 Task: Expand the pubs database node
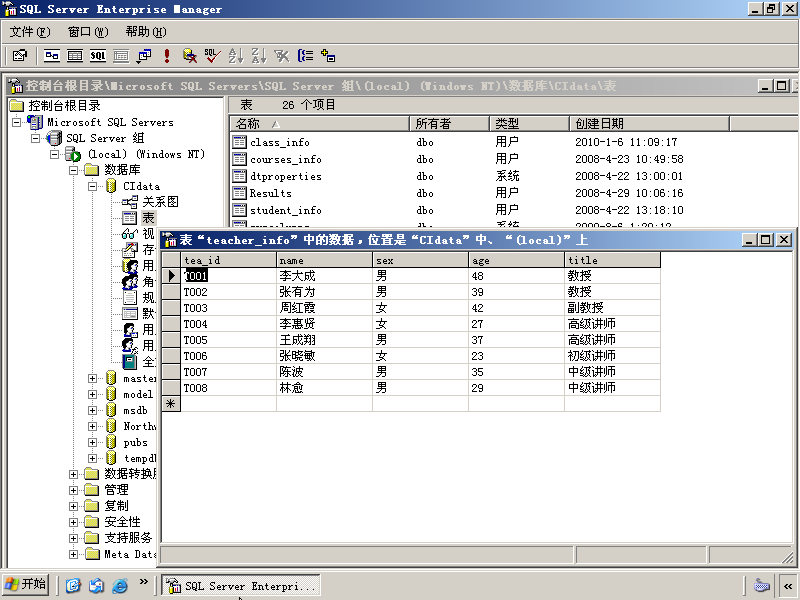tap(92, 442)
